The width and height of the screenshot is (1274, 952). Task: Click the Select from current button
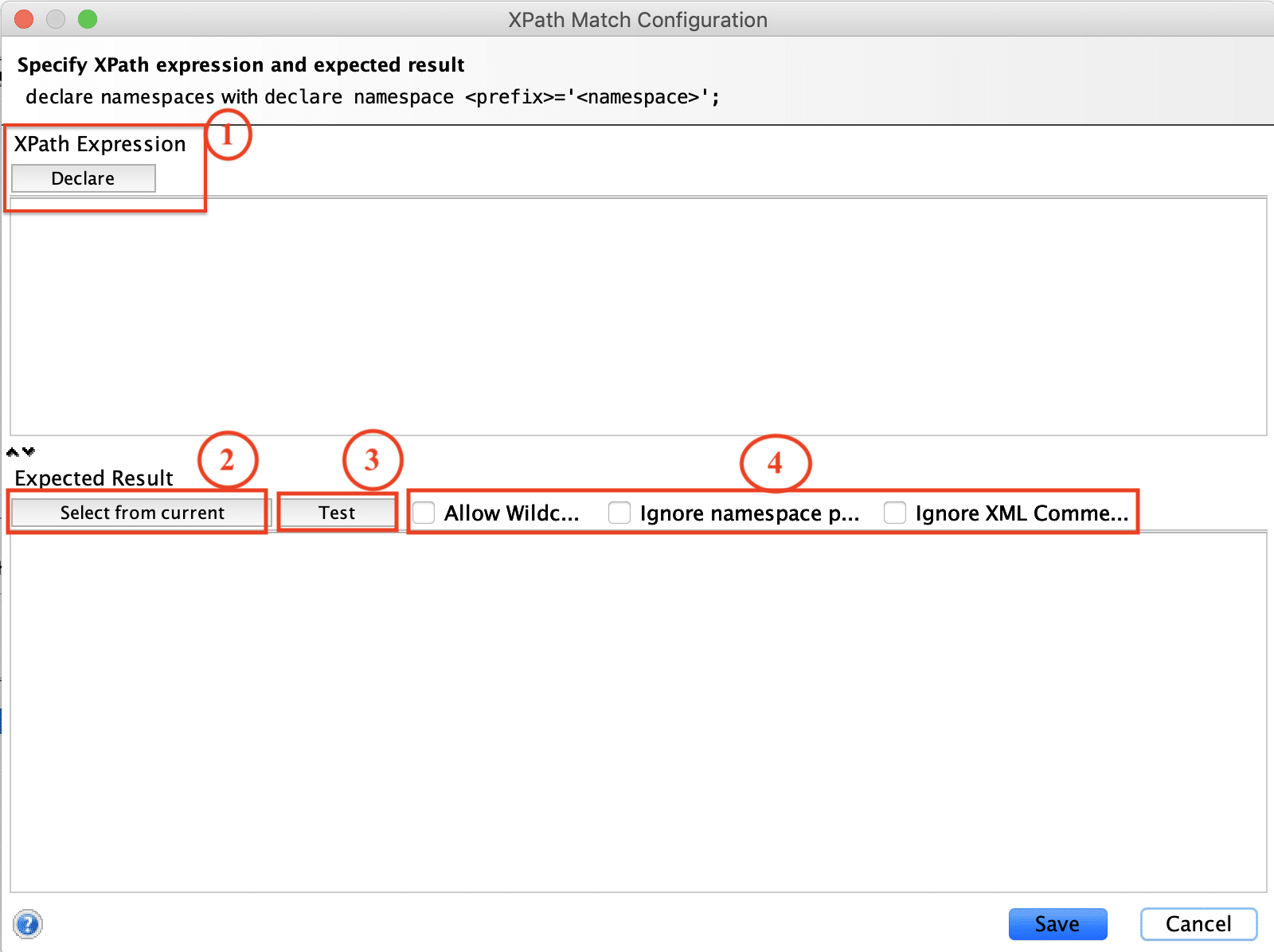pyautogui.click(x=142, y=513)
